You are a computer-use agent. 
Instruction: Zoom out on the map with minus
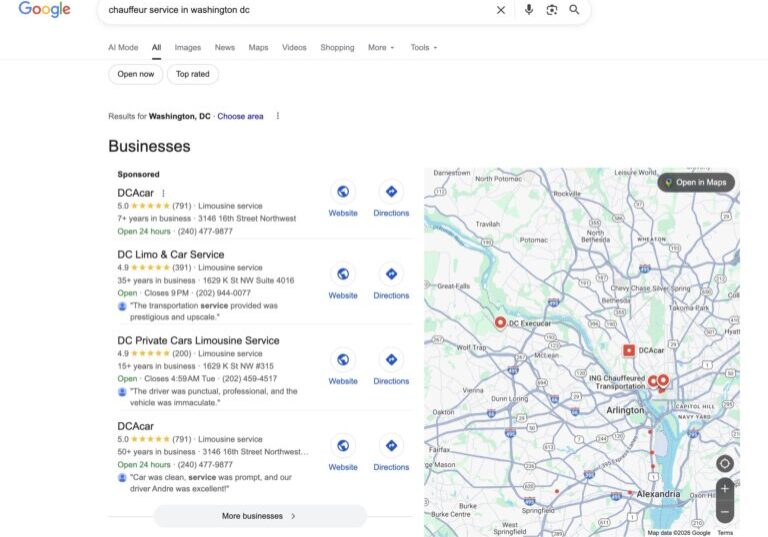(x=725, y=512)
